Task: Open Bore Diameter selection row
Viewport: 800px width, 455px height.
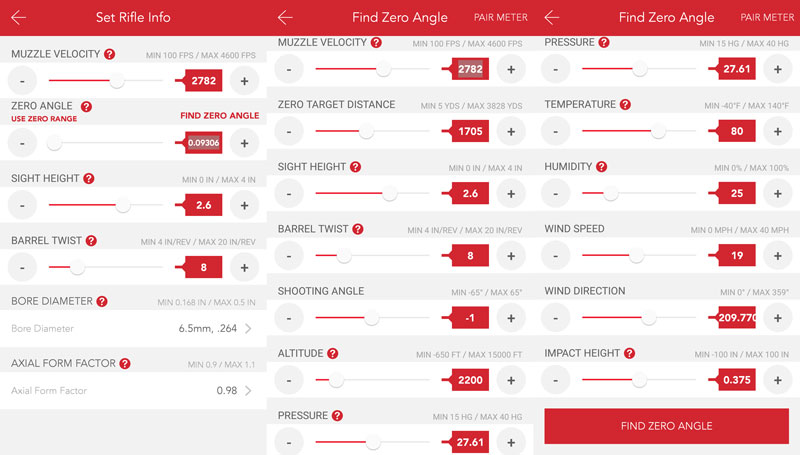Action: coord(133,328)
